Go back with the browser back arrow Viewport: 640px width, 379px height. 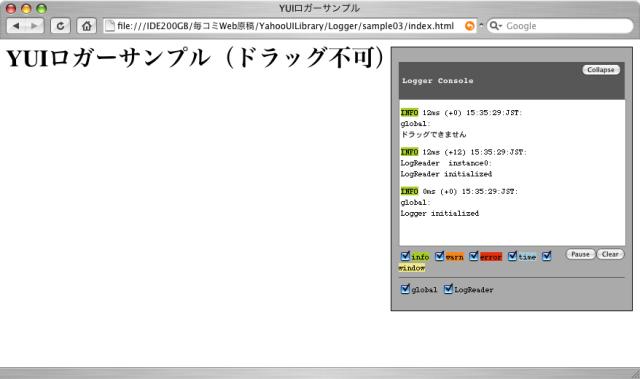16,26
